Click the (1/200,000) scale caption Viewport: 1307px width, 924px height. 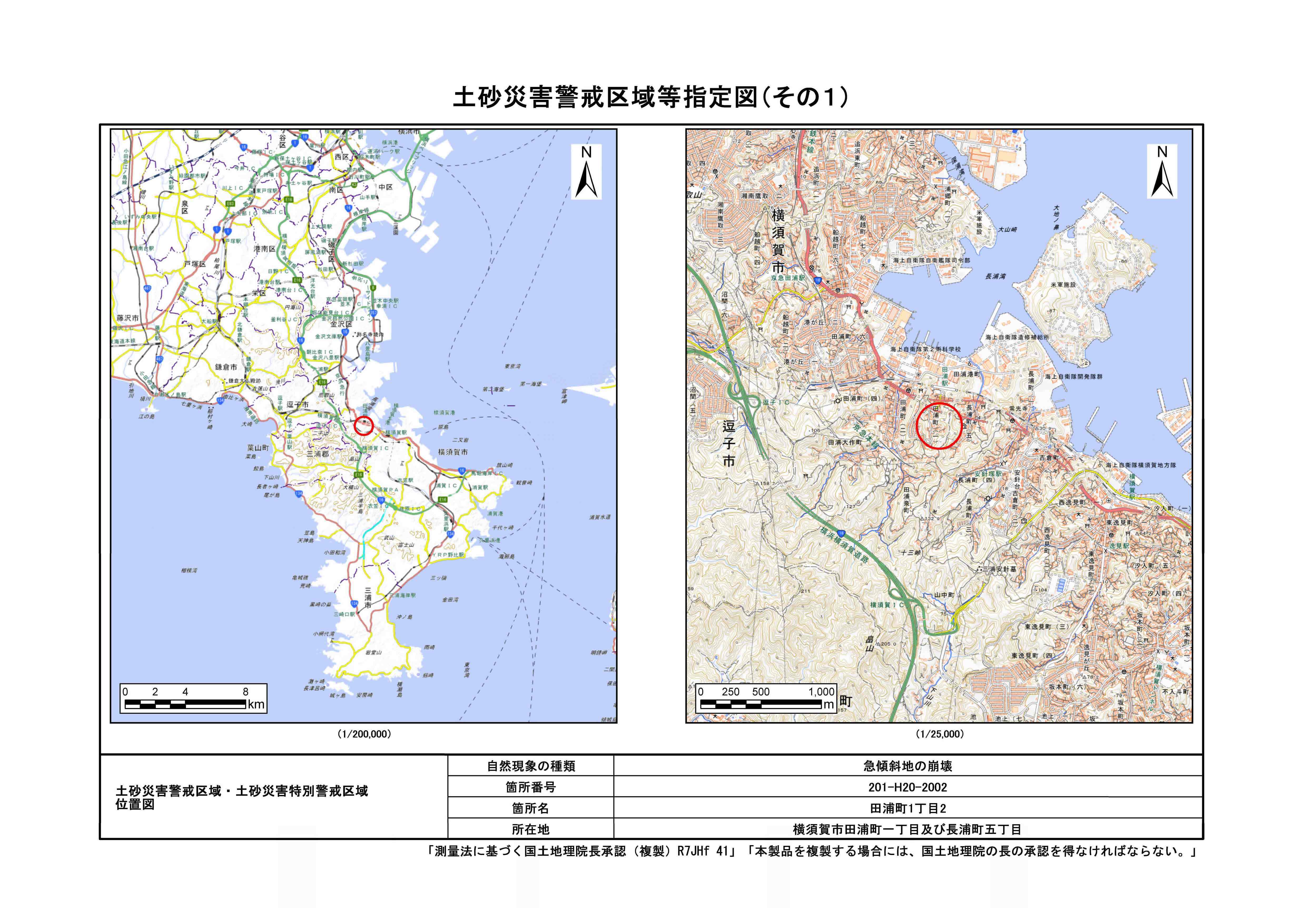364,734
